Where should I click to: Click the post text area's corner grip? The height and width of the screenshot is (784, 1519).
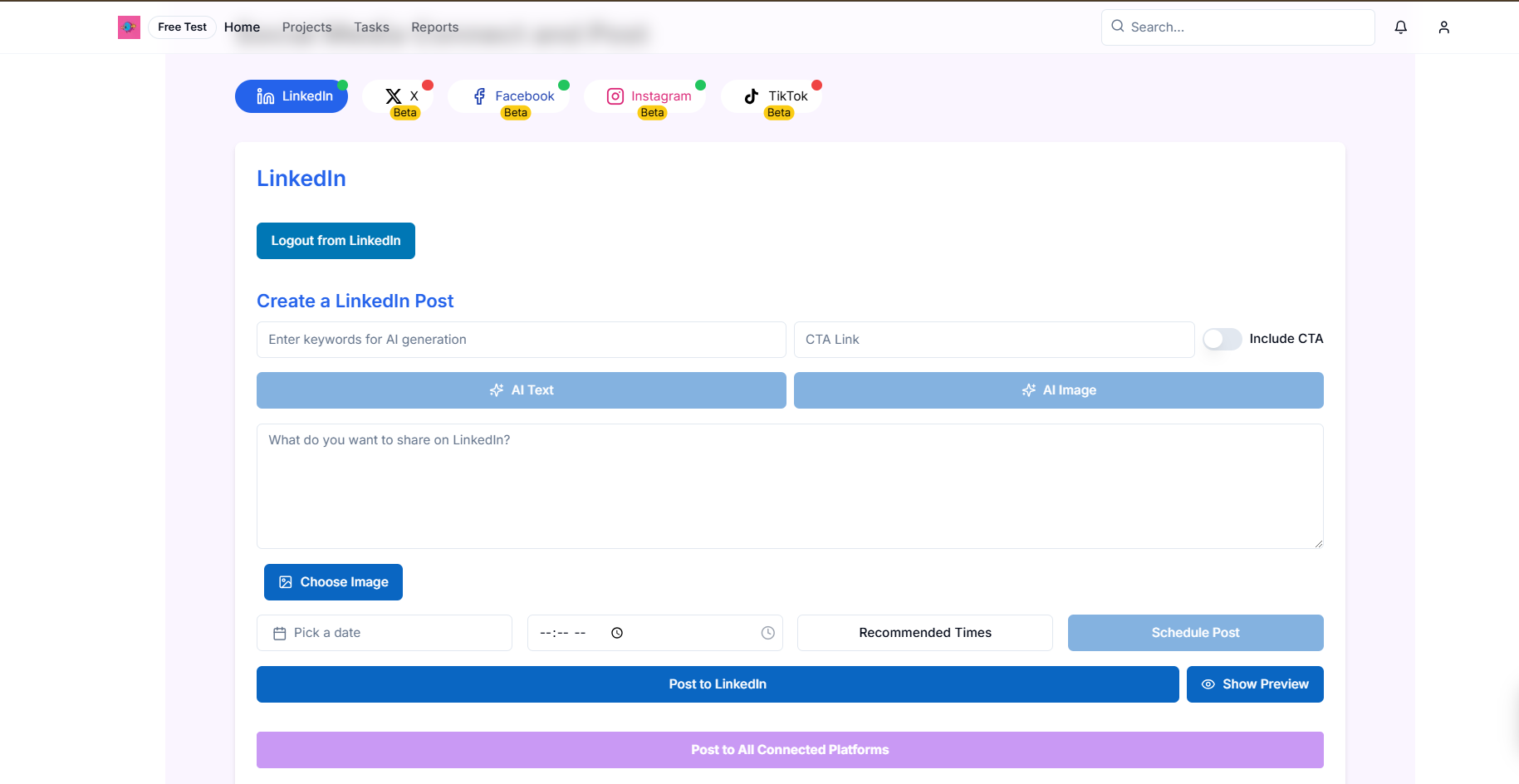click(x=1318, y=543)
